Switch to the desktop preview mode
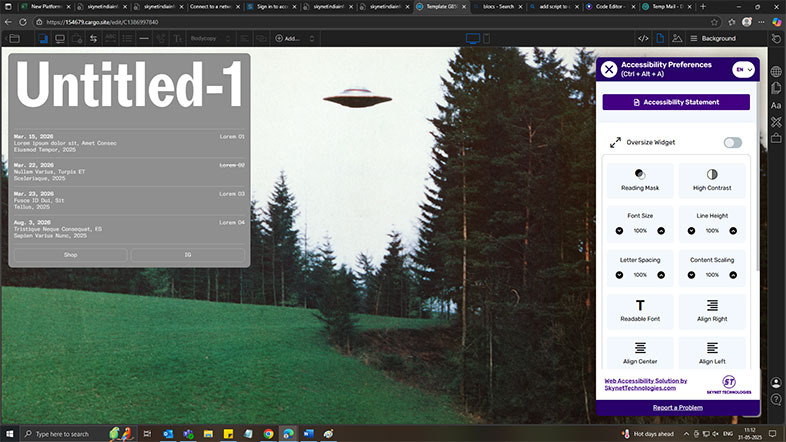The height and width of the screenshot is (442, 786). 472,39
